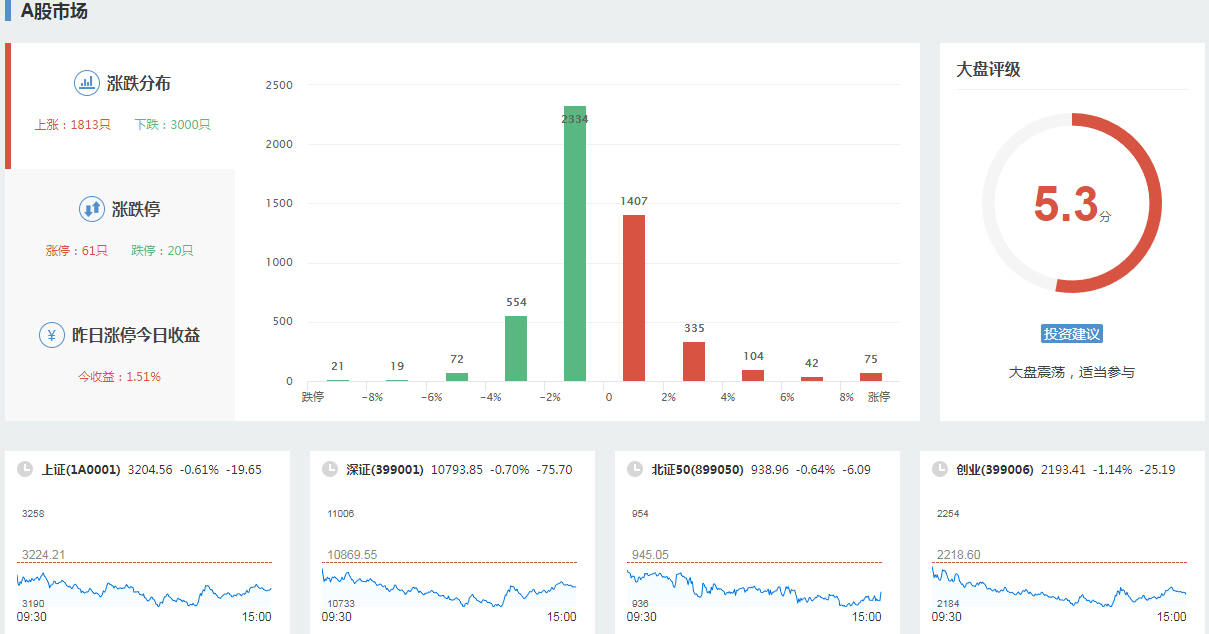Click the up-down arrows icon beside 涨跌停
The height and width of the screenshot is (634, 1209).
(92, 209)
